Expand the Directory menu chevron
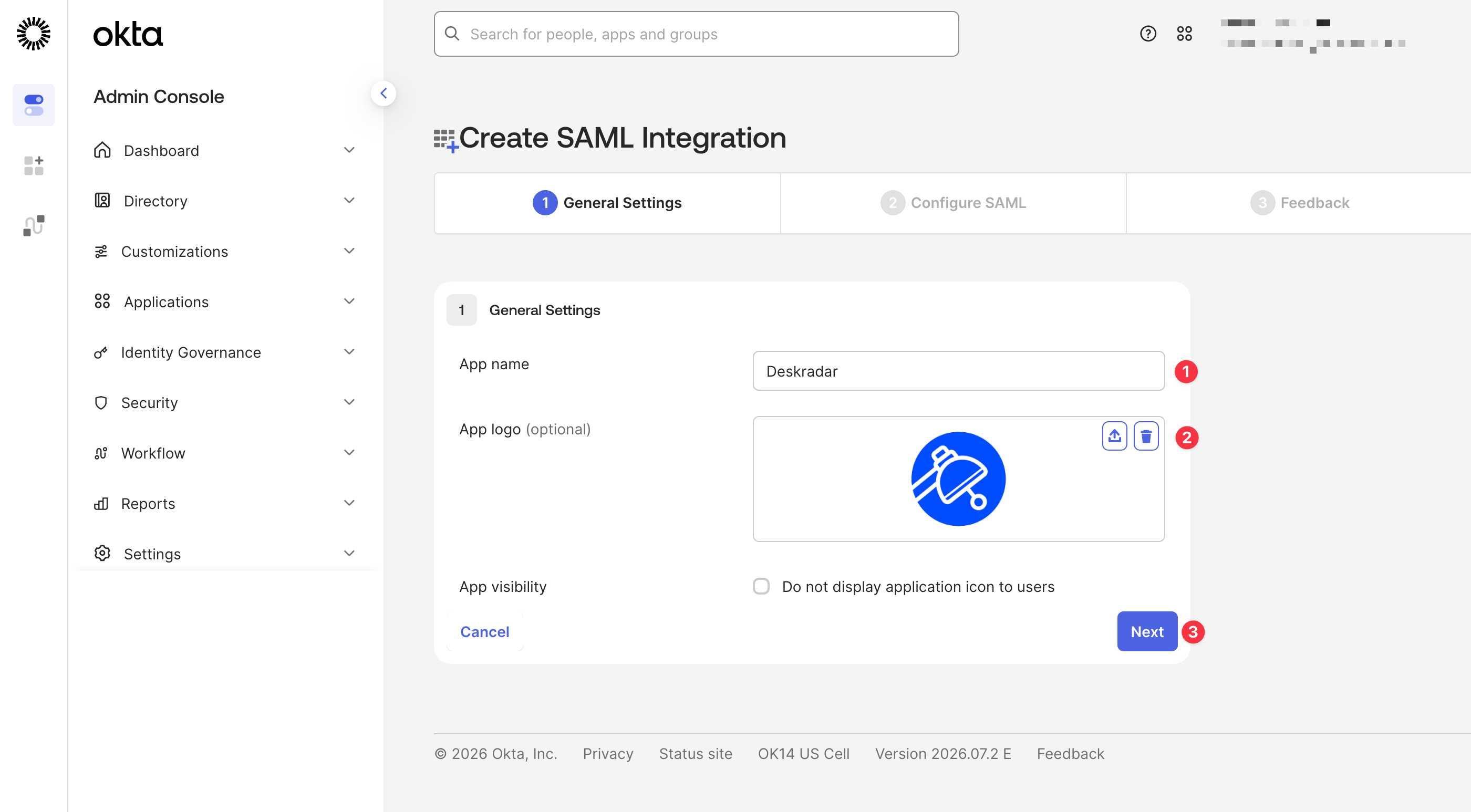 pyautogui.click(x=349, y=201)
